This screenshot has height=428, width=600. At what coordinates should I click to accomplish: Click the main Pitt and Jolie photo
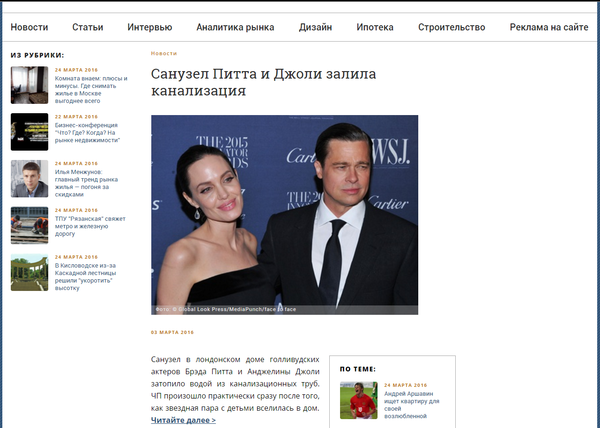[x=284, y=214]
